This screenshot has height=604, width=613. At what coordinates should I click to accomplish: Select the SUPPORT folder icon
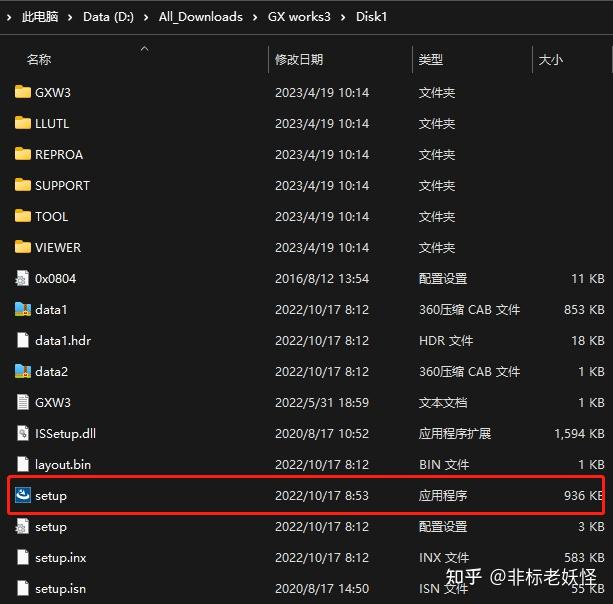[x=23, y=185]
